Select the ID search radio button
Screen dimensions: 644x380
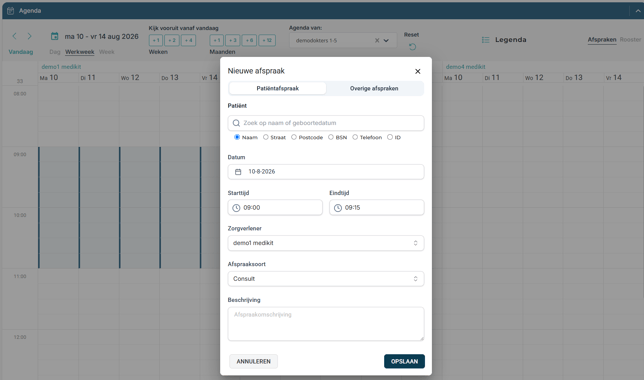pos(390,137)
